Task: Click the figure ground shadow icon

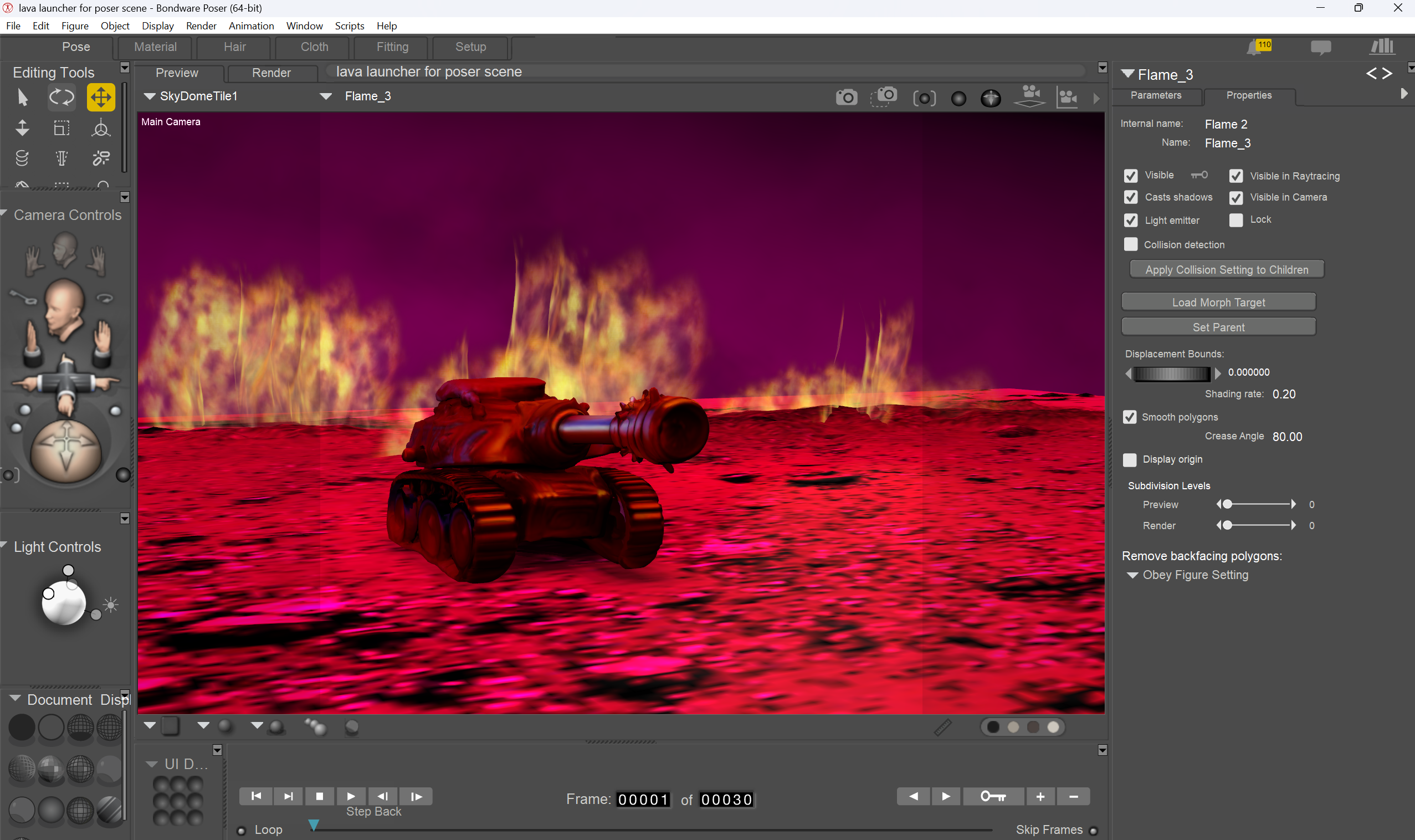Action: click(x=1029, y=96)
